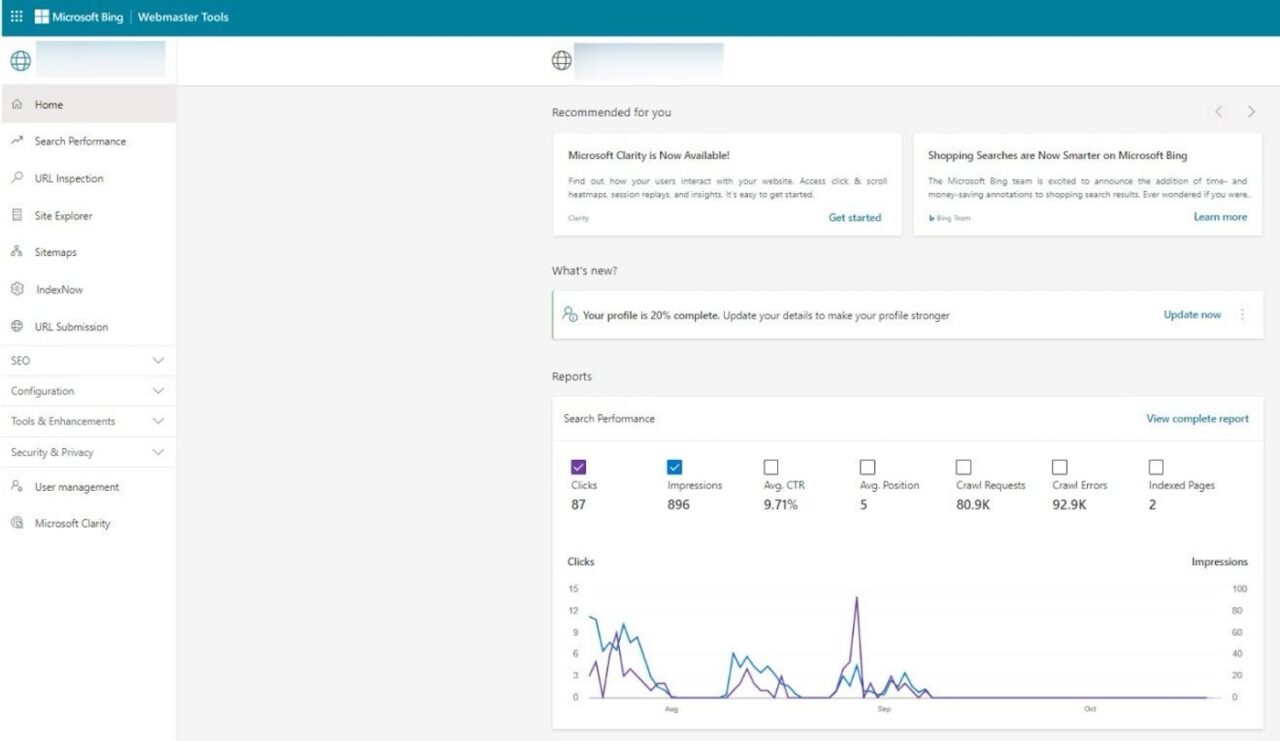This screenshot has width=1280, height=741.
Task: View complete Search Performance report
Action: click(1197, 418)
